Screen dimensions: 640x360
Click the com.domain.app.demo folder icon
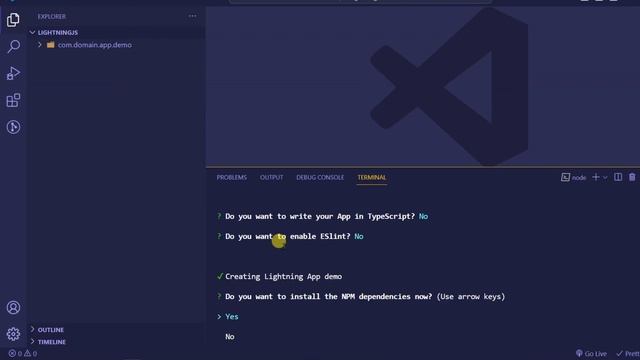pyautogui.click(x=51, y=45)
